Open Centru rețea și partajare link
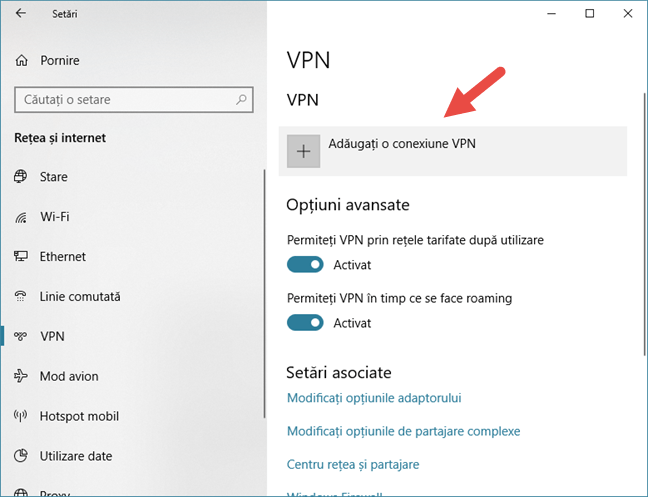The width and height of the screenshot is (648, 497). click(x=353, y=464)
